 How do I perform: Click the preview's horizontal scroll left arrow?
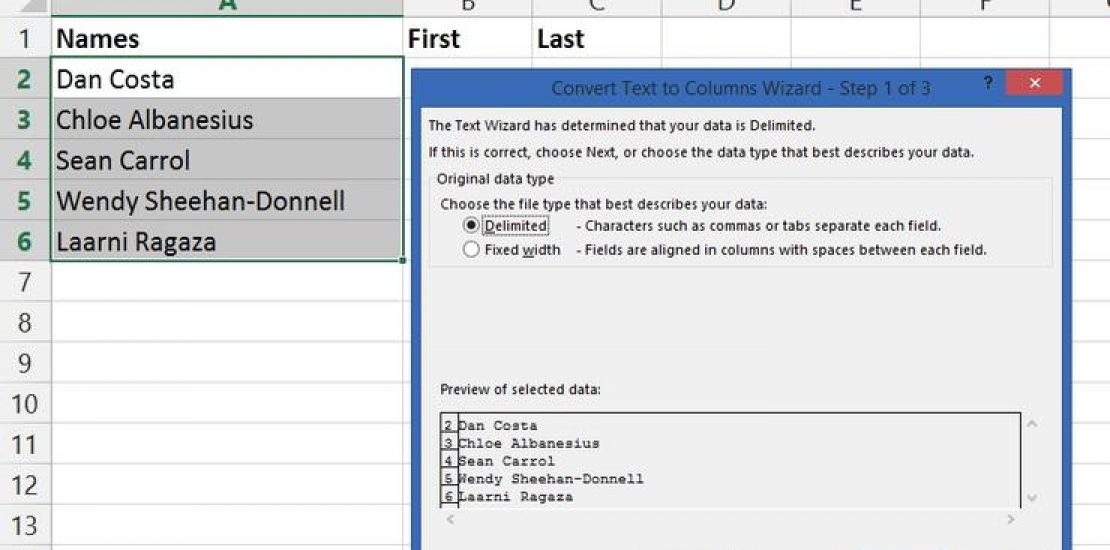pos(449,519)
